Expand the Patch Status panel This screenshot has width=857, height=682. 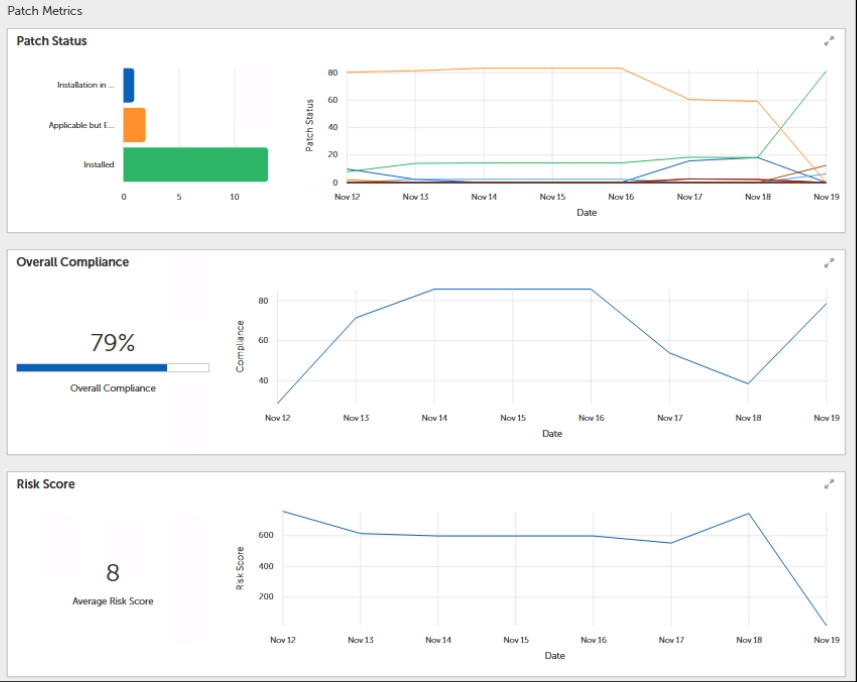point(828,41)
